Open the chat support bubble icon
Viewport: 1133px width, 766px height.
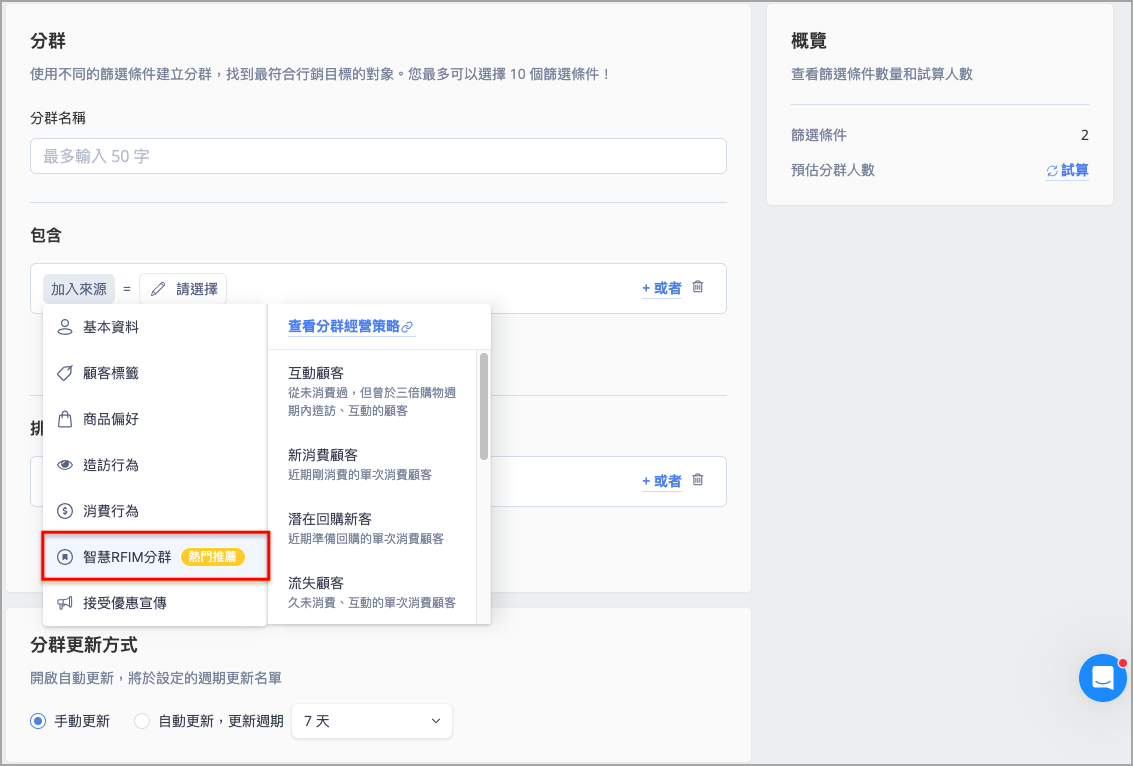pos(1103,678)
